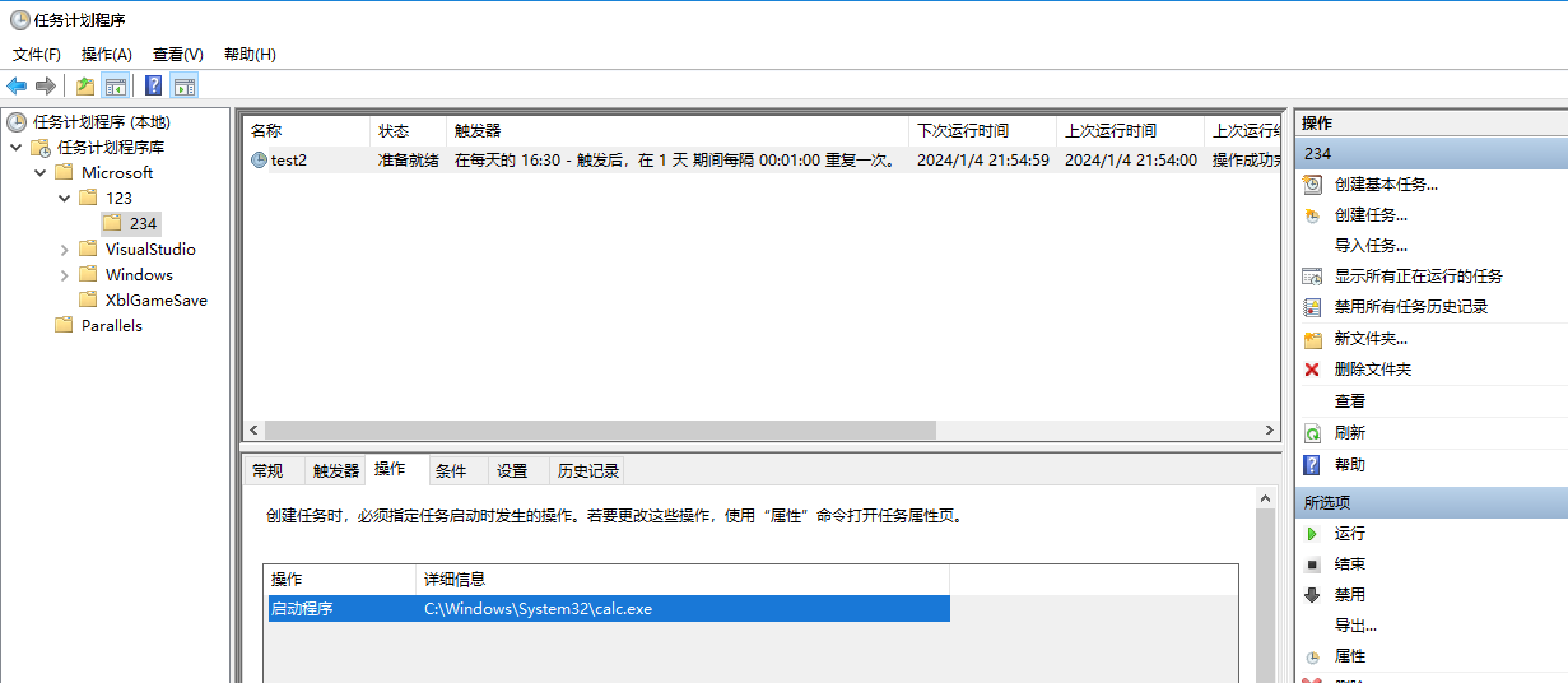Click 显示所有正在运行的任务 action icon
This screenshot has width=1568, height=683.
pos(1313,276)
